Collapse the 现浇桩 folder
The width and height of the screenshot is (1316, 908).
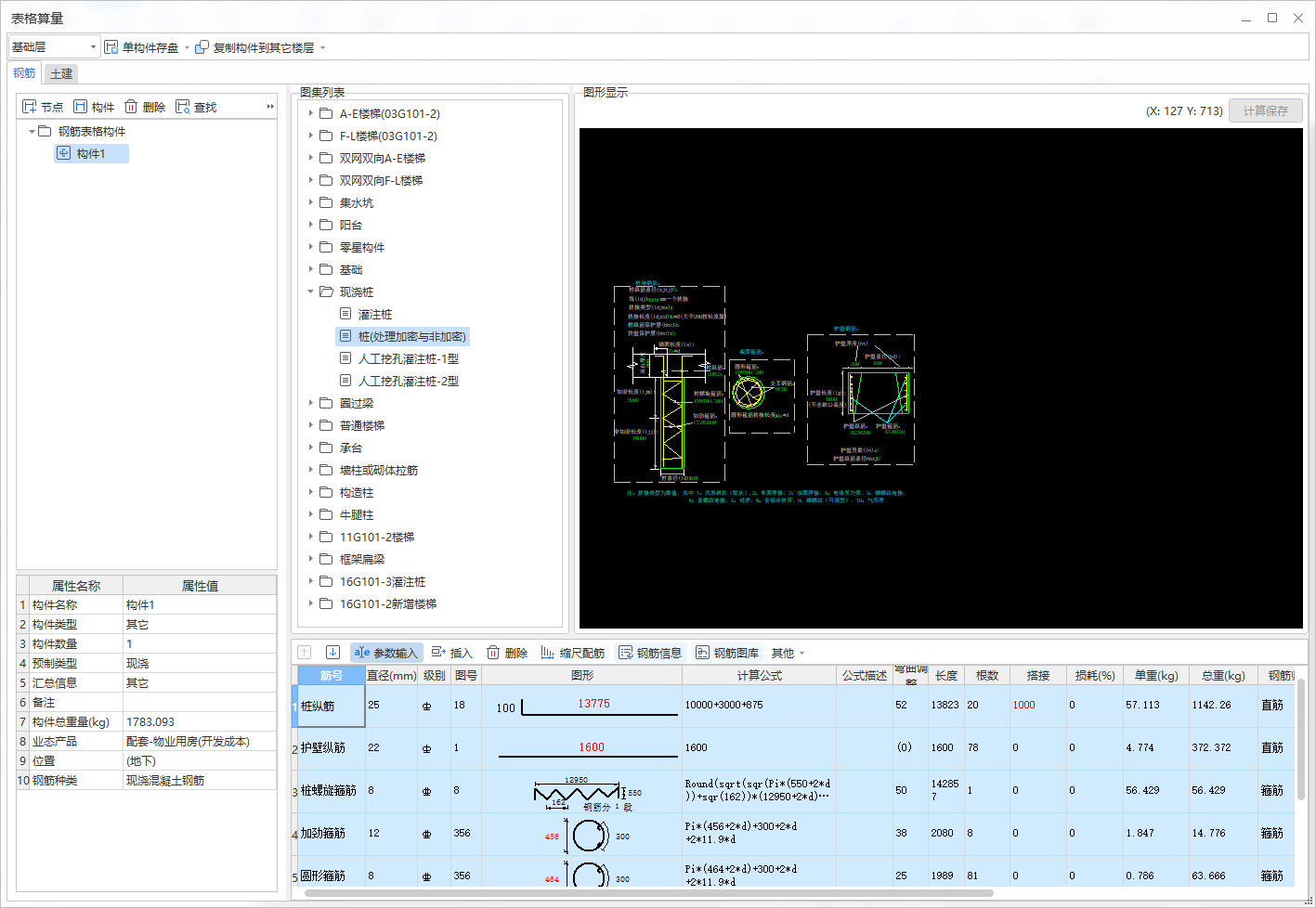[311, 292]
